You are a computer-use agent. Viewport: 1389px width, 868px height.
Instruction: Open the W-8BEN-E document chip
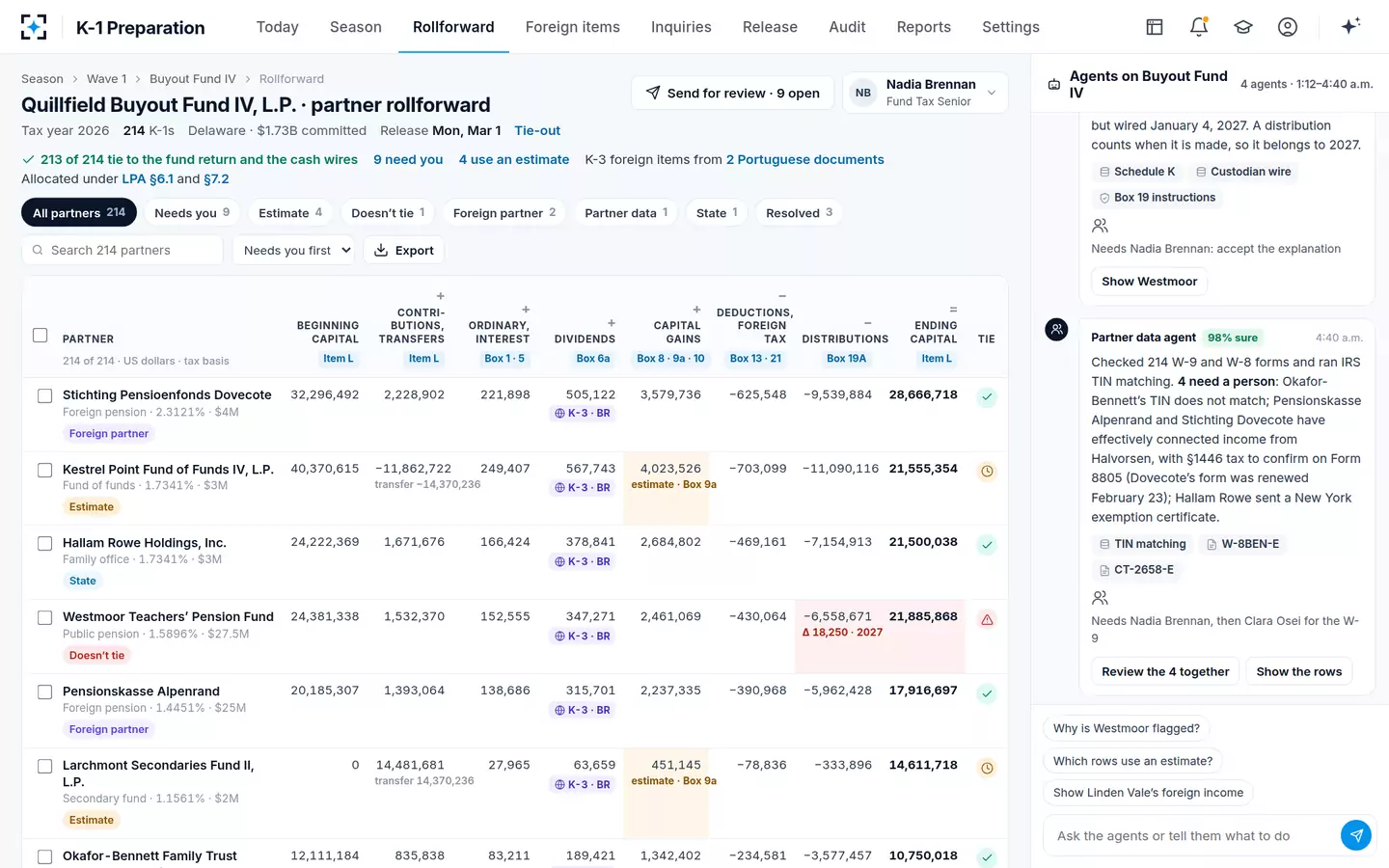(x=1242, y=544)
